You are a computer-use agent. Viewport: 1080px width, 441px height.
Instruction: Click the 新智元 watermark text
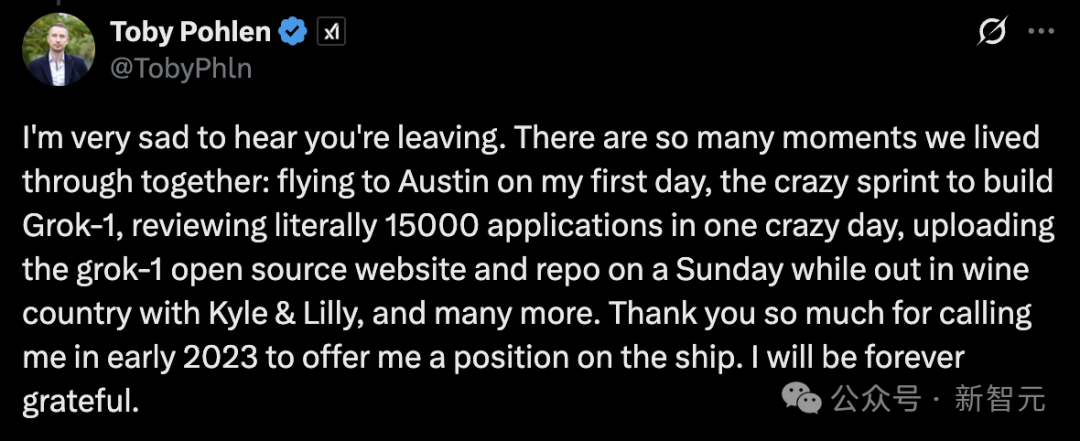pos(1000,398)
